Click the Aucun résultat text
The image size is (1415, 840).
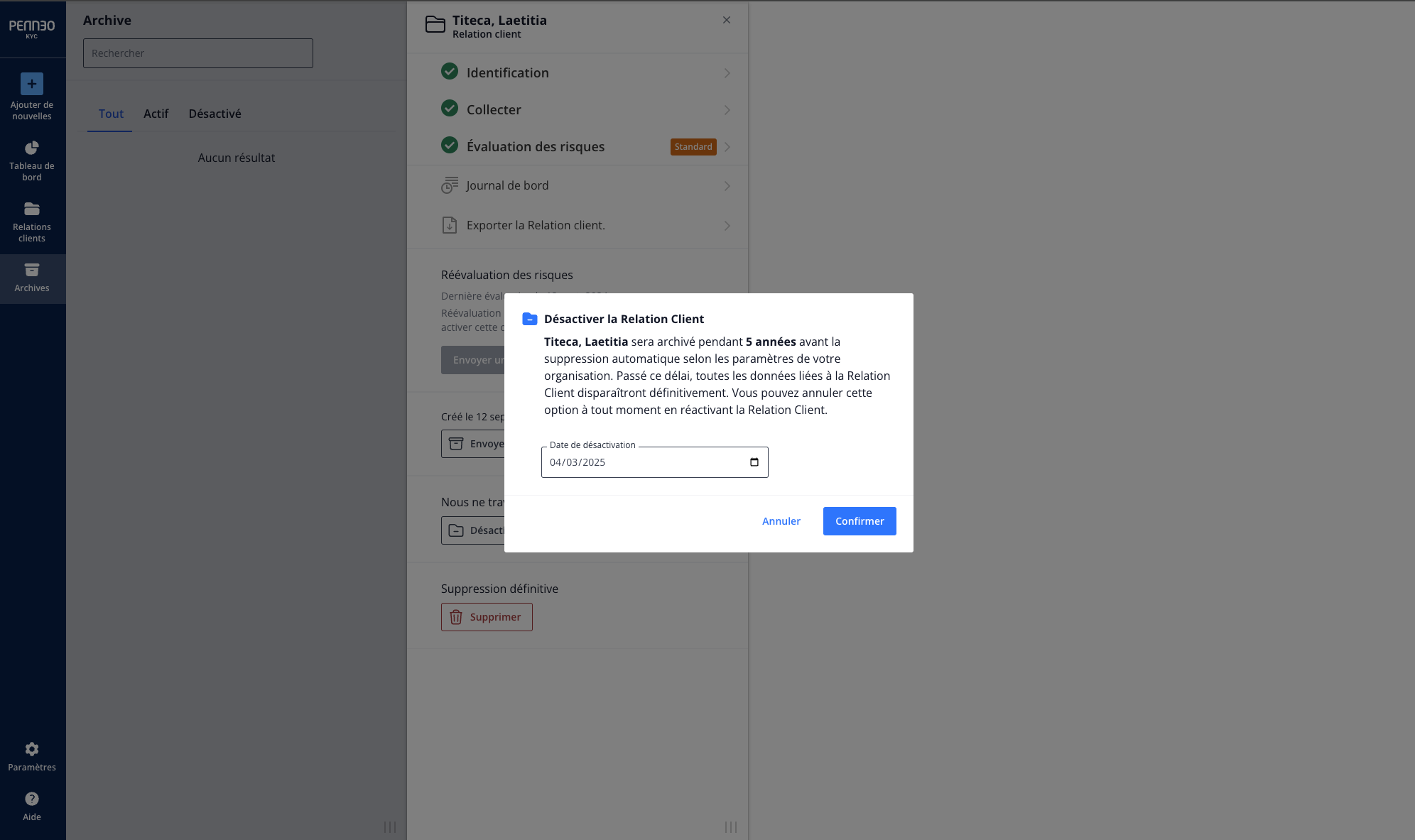(237, 158)
